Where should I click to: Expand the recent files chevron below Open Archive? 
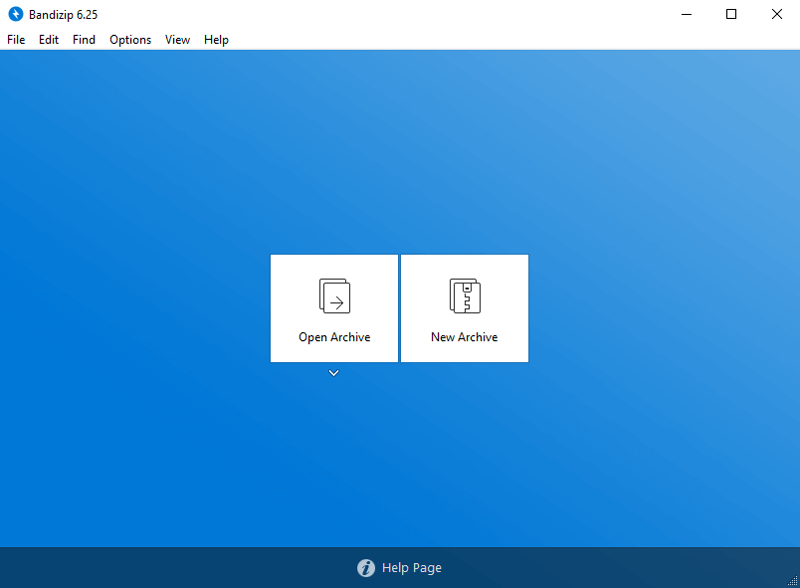tap(334, 373)
